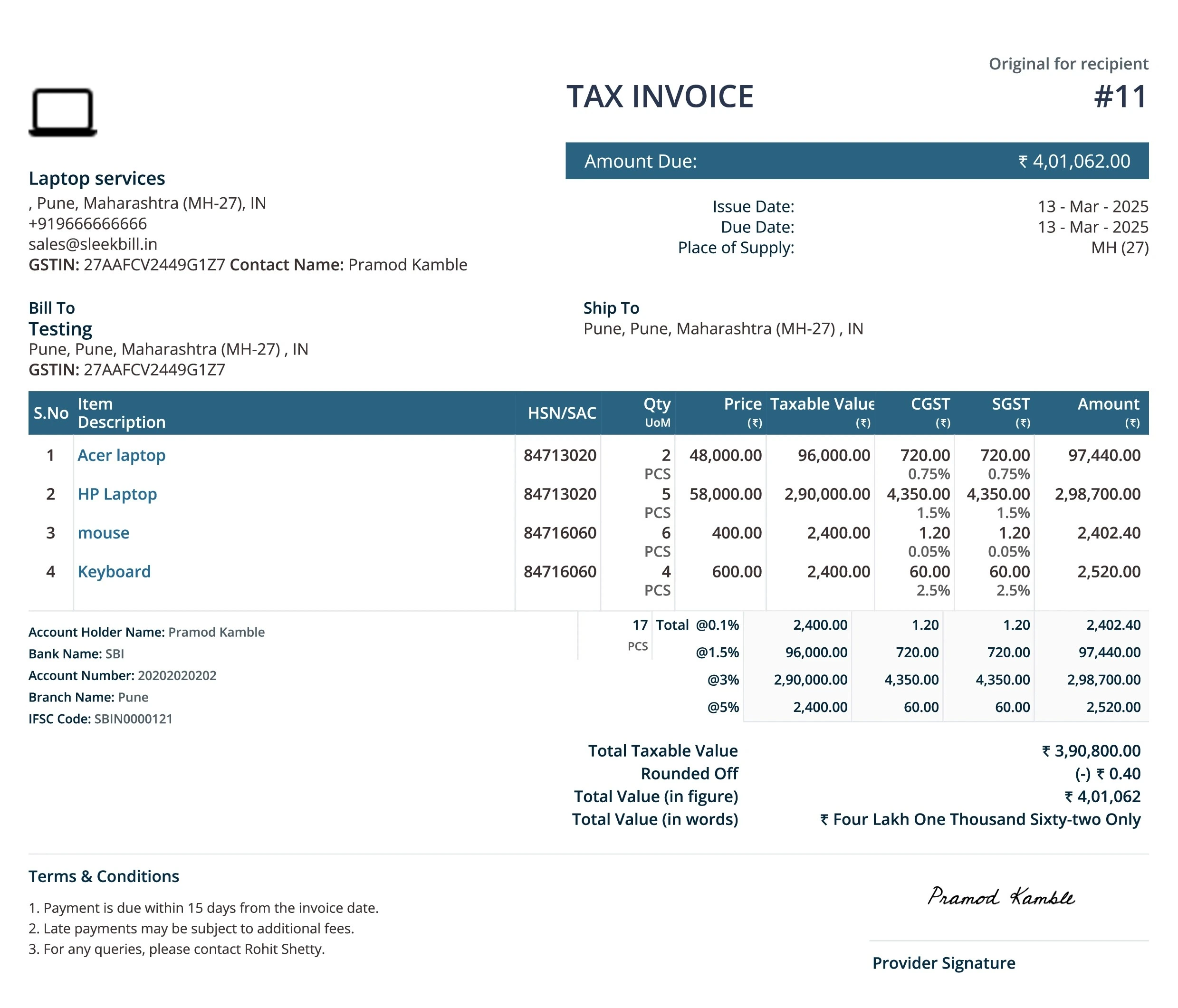Click the Provider Signature label
This screenshot has width=1178, height=1008.
944,963
